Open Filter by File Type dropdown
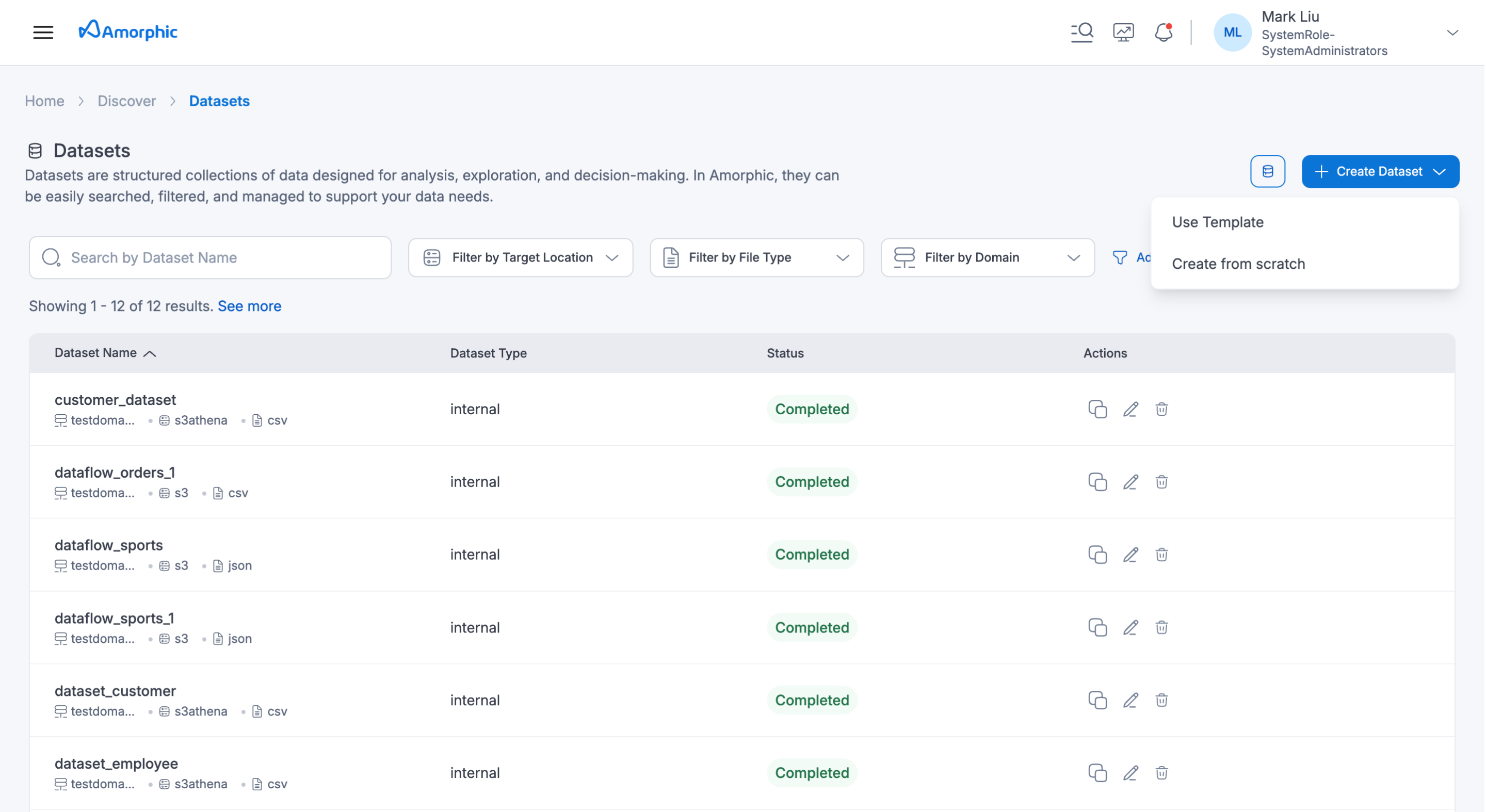Screen dimensions: 1486x812 [x=756, y=257]
